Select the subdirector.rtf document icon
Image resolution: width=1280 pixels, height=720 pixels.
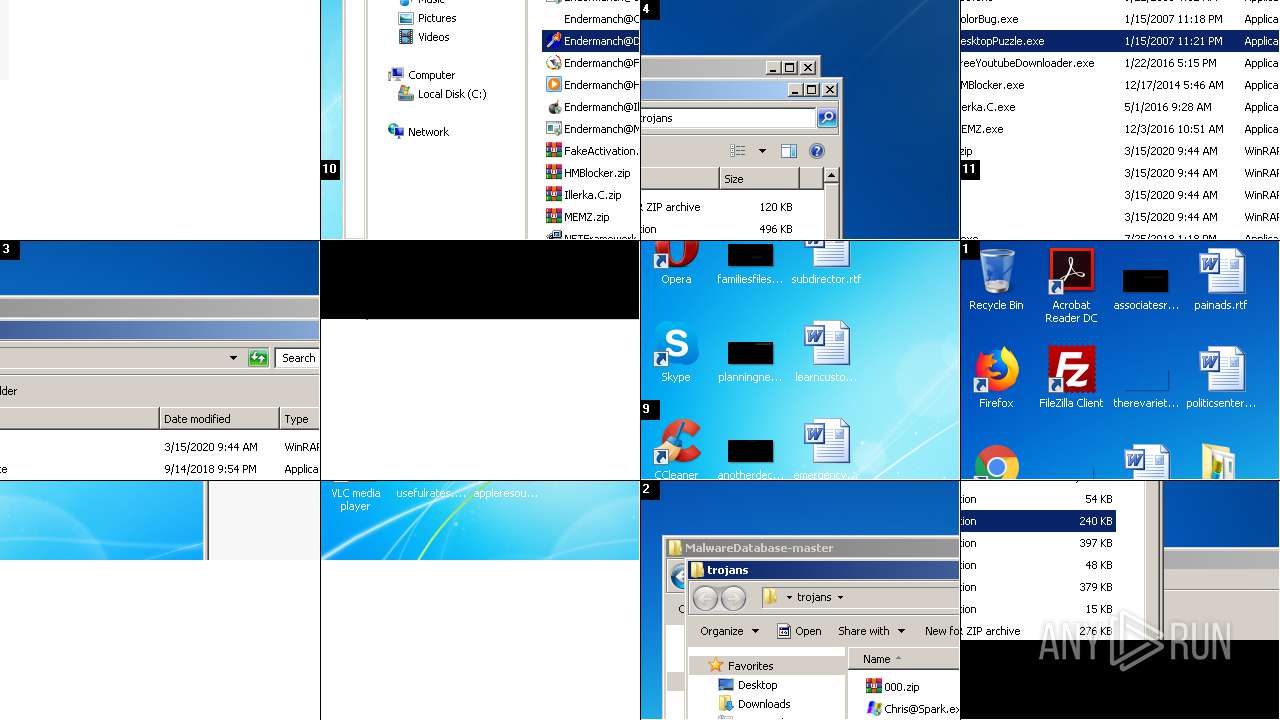click(826, 264)
